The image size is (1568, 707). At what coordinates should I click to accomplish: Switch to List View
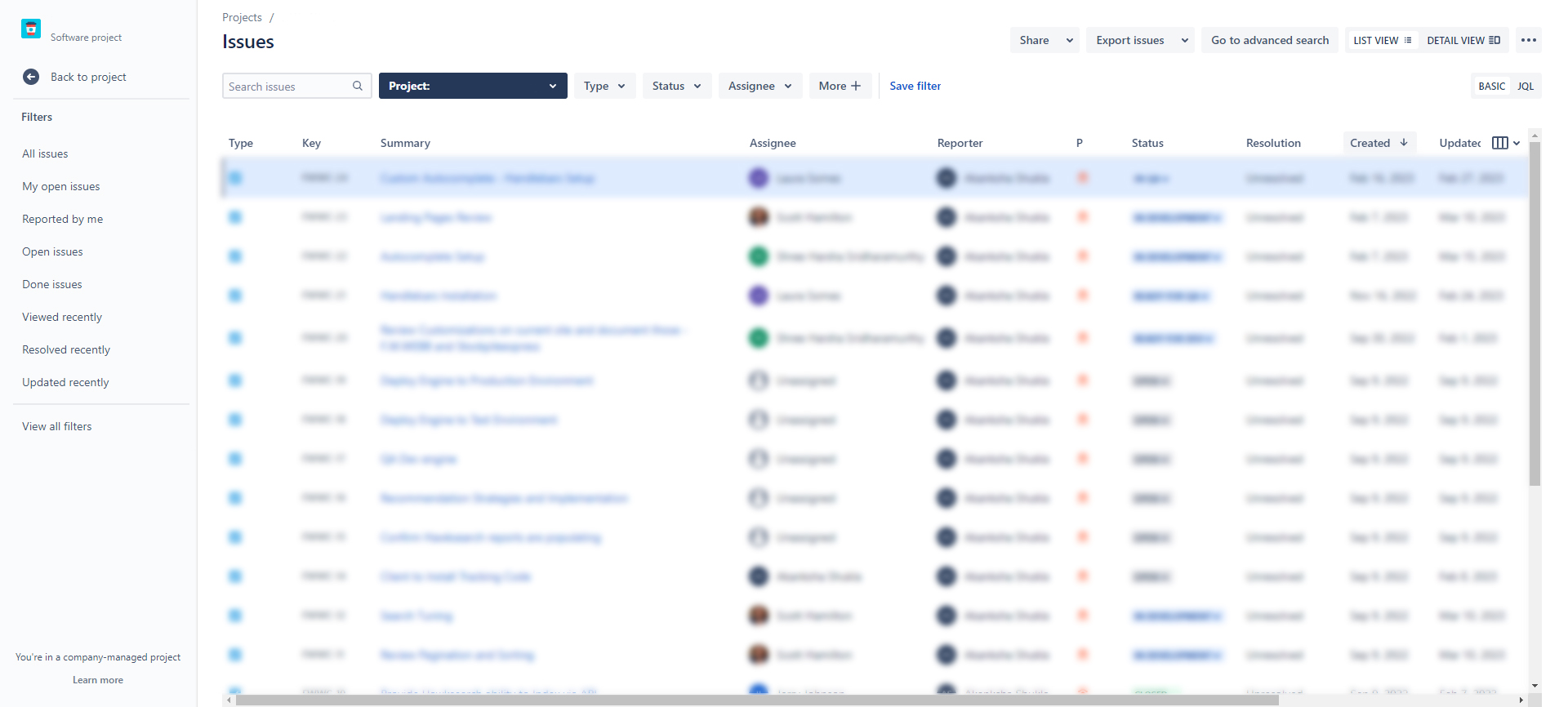coord(1382,40)
